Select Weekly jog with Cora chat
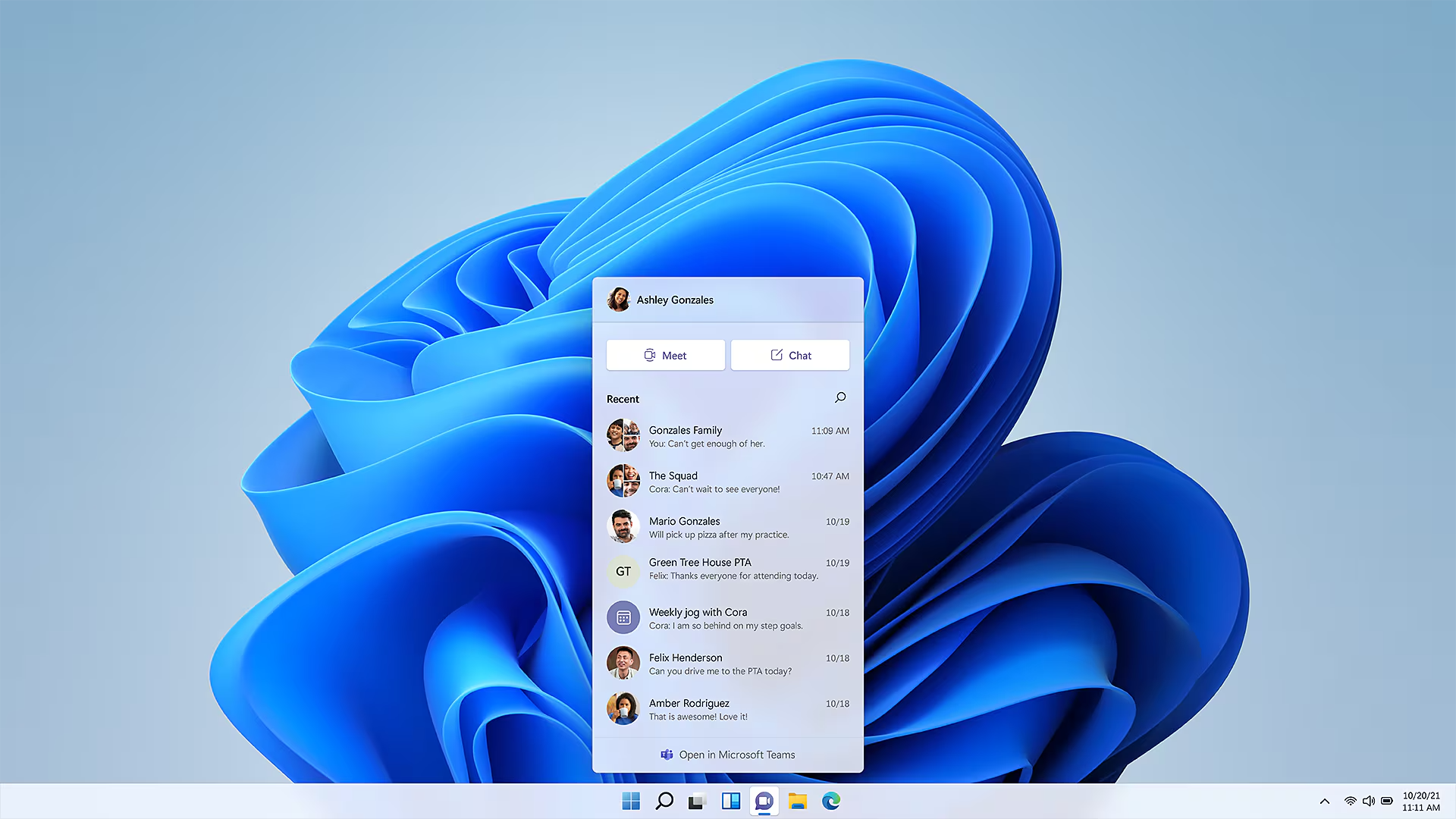1456x819 pixels. pos(728,617)
